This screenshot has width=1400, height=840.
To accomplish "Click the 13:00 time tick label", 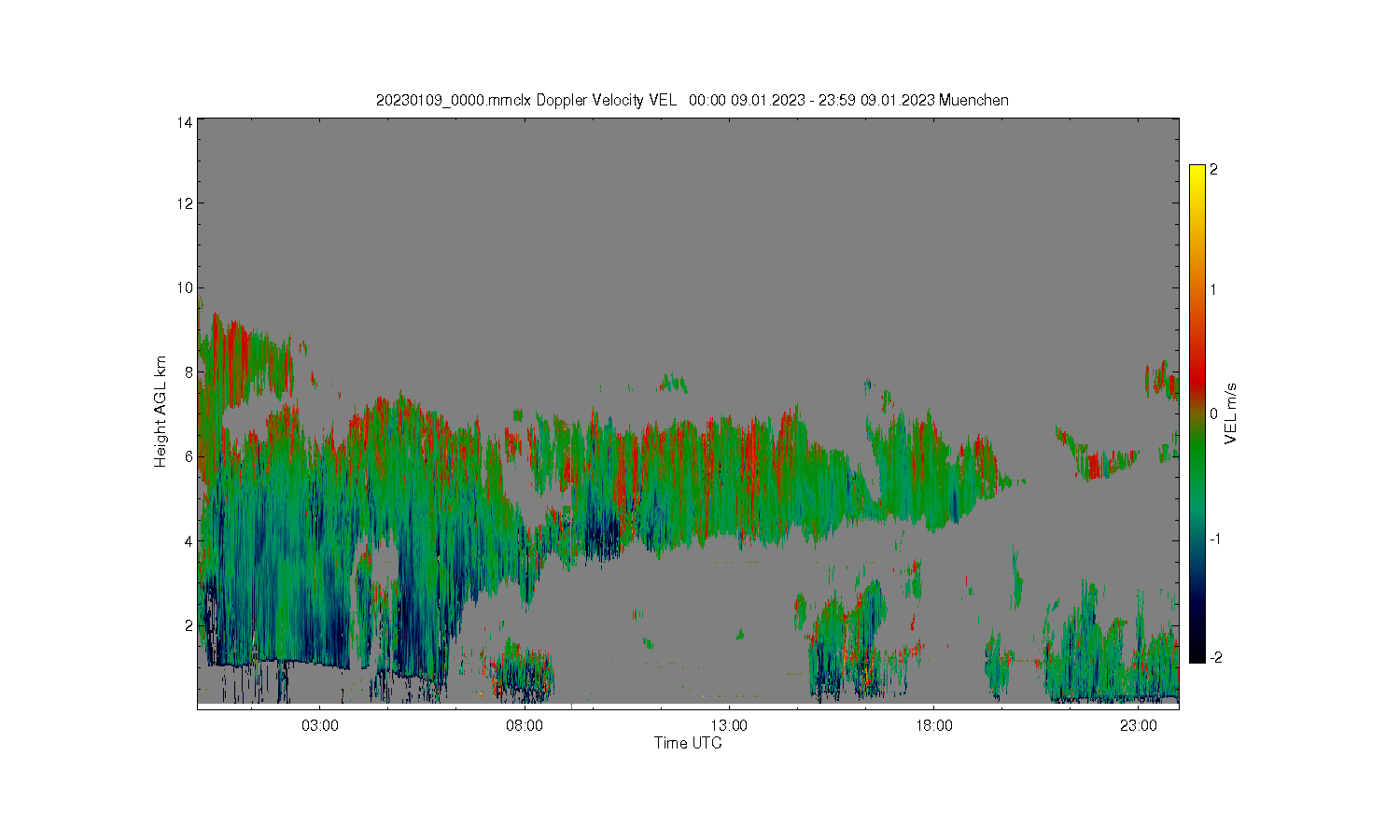I will [x=729, y=725].
